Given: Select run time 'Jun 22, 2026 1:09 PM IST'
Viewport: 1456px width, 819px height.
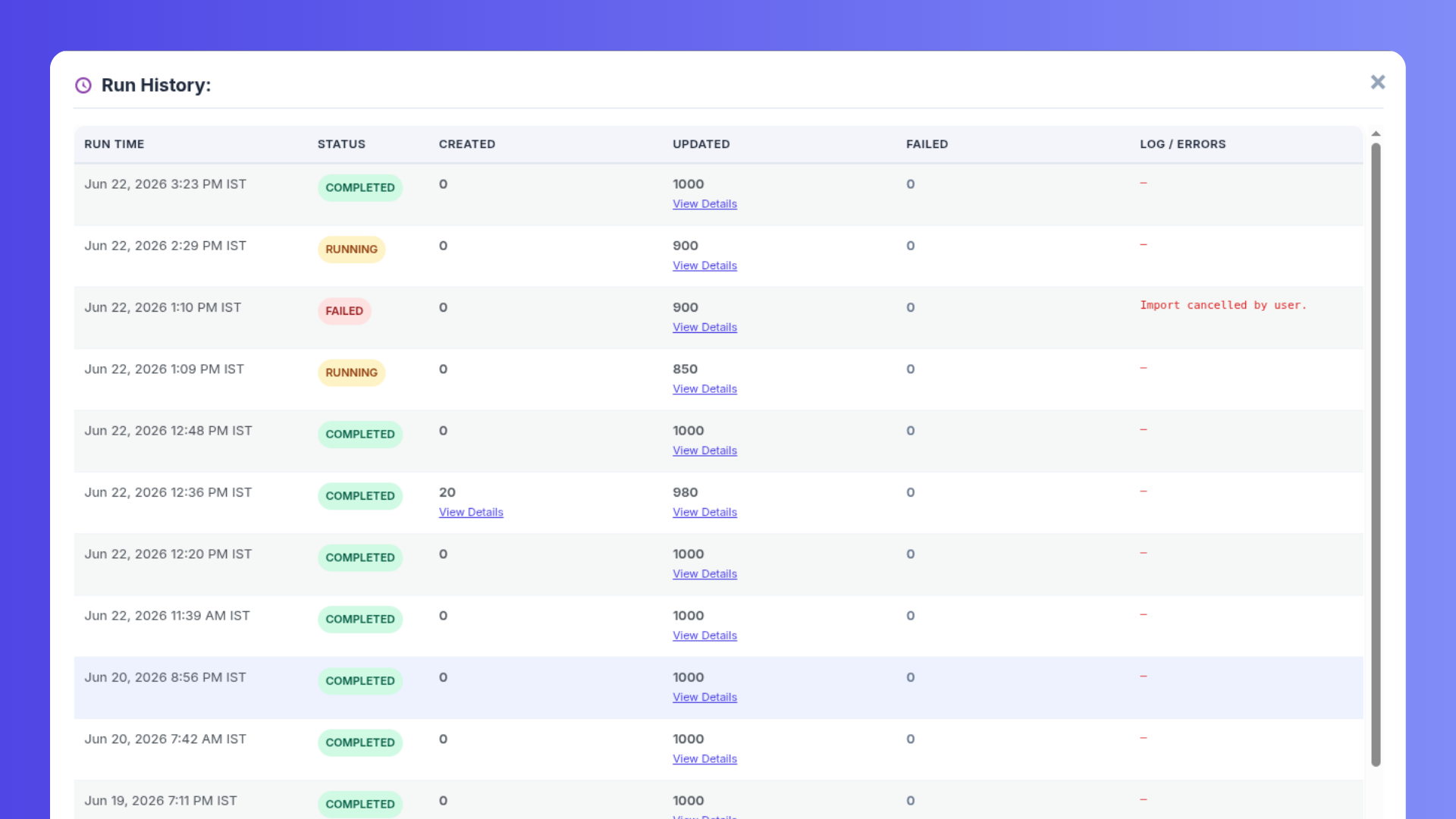Looking at the screenshot, I should point(165,369).
